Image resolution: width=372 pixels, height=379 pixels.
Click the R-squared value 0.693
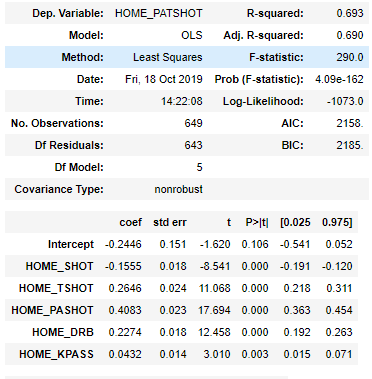click(350, 13)
